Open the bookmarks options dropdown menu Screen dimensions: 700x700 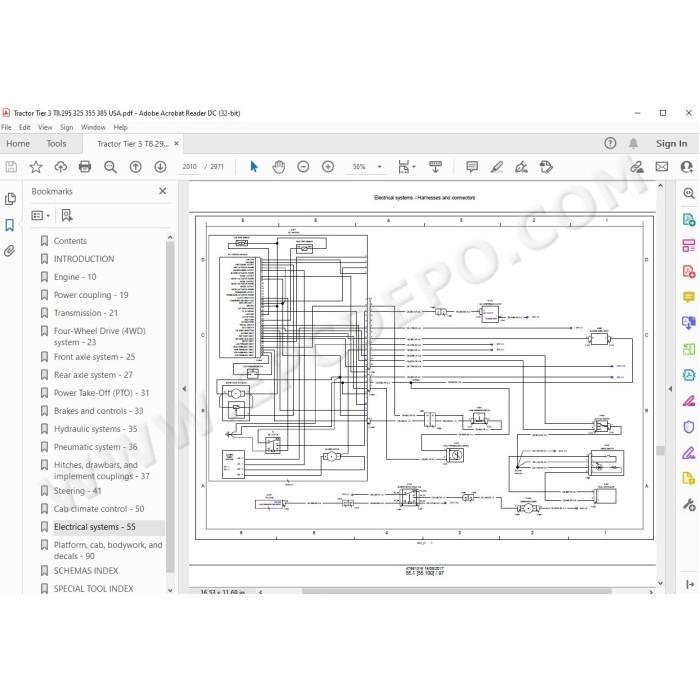pos(41,216)
